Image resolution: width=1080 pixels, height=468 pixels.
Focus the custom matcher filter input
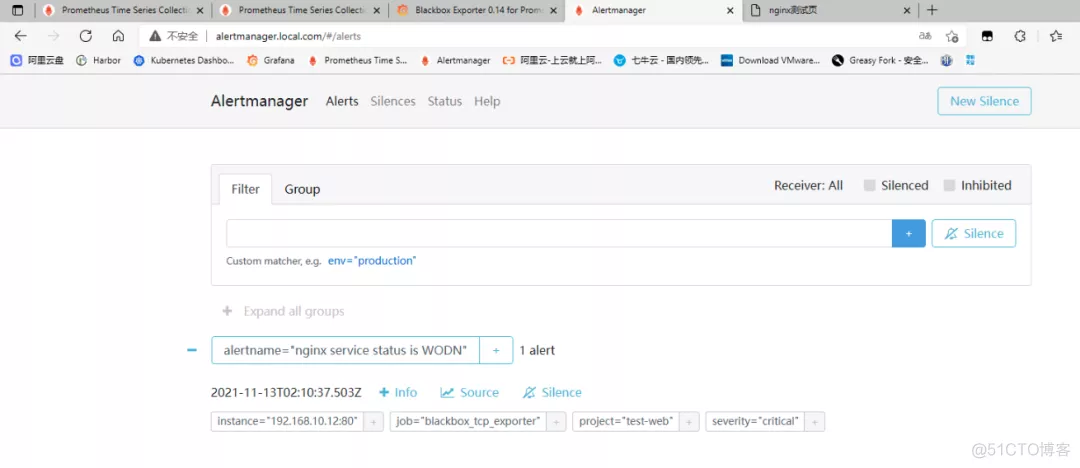point(559,234)
